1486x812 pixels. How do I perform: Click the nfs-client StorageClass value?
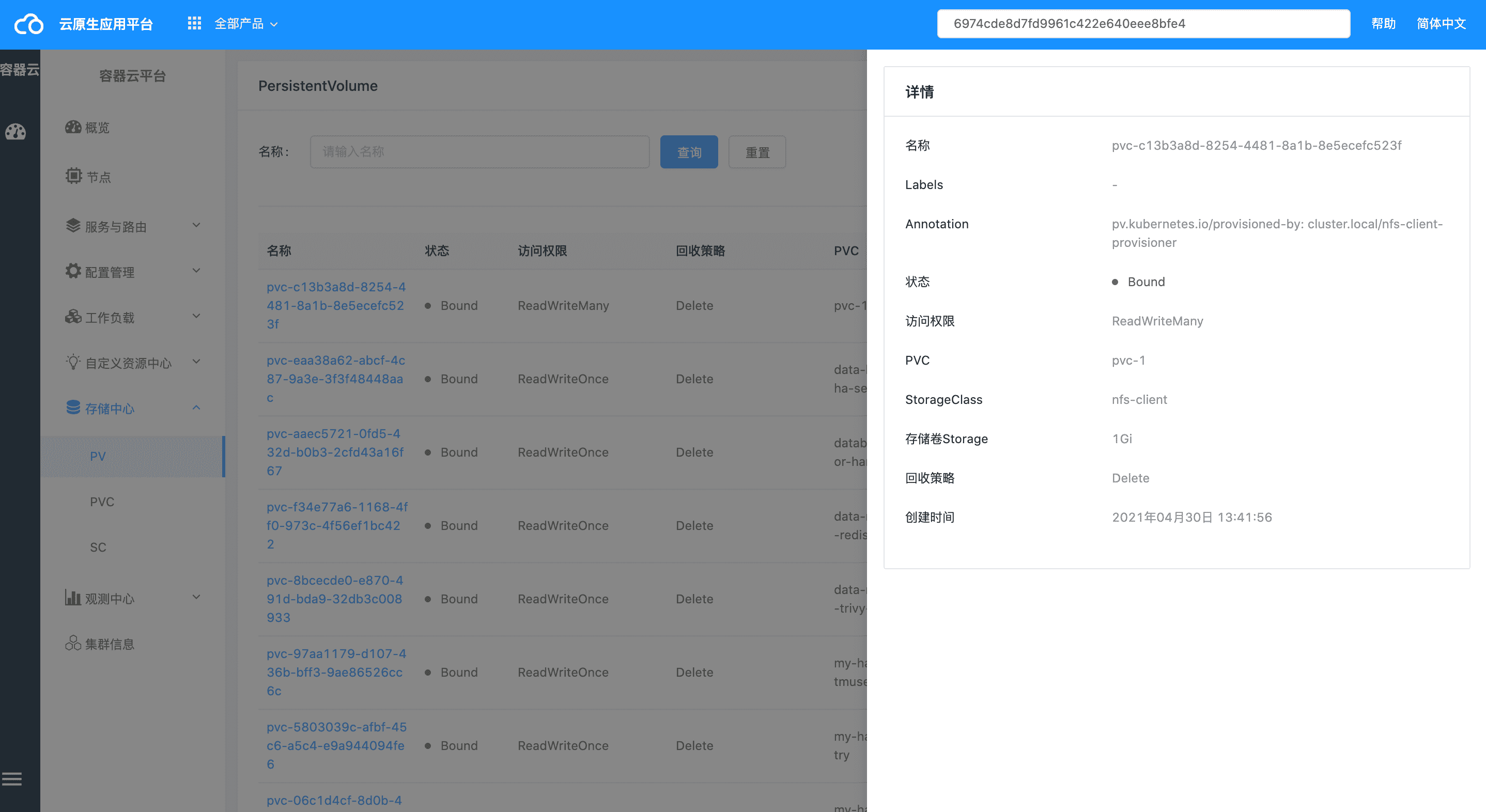[x=1139, y=400]
